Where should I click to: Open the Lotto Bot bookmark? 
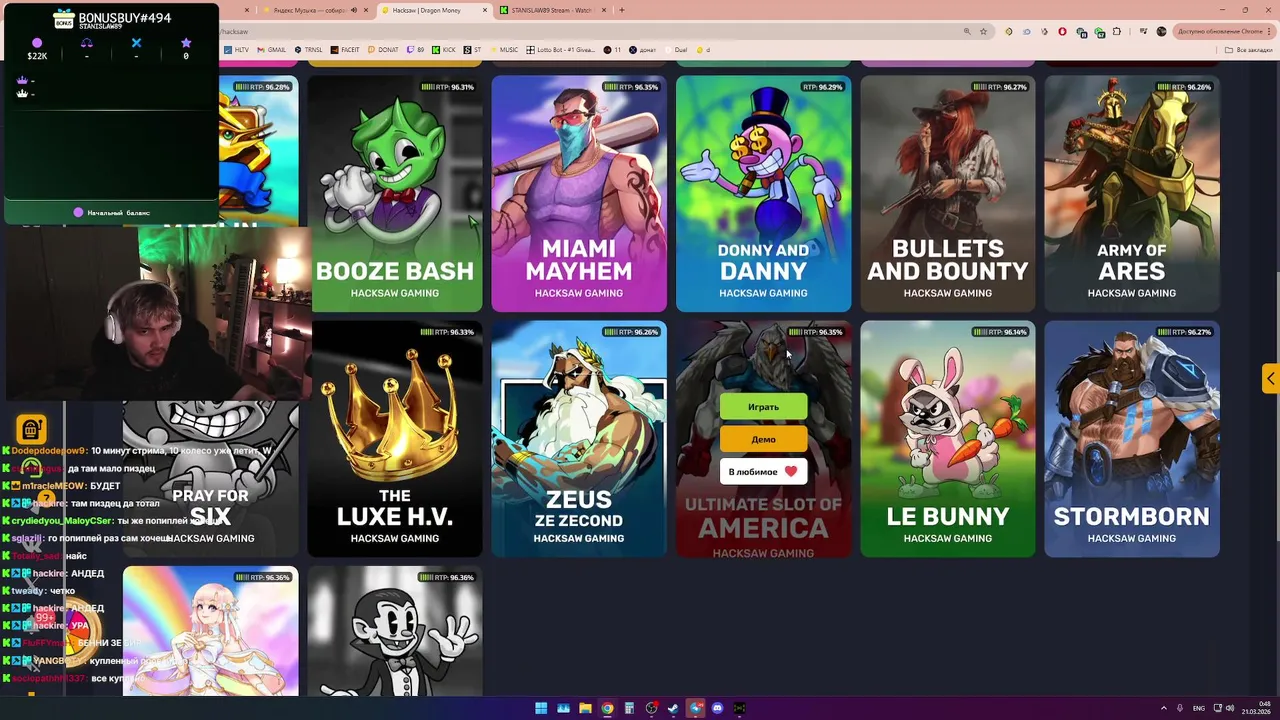(x=560, y=49)
